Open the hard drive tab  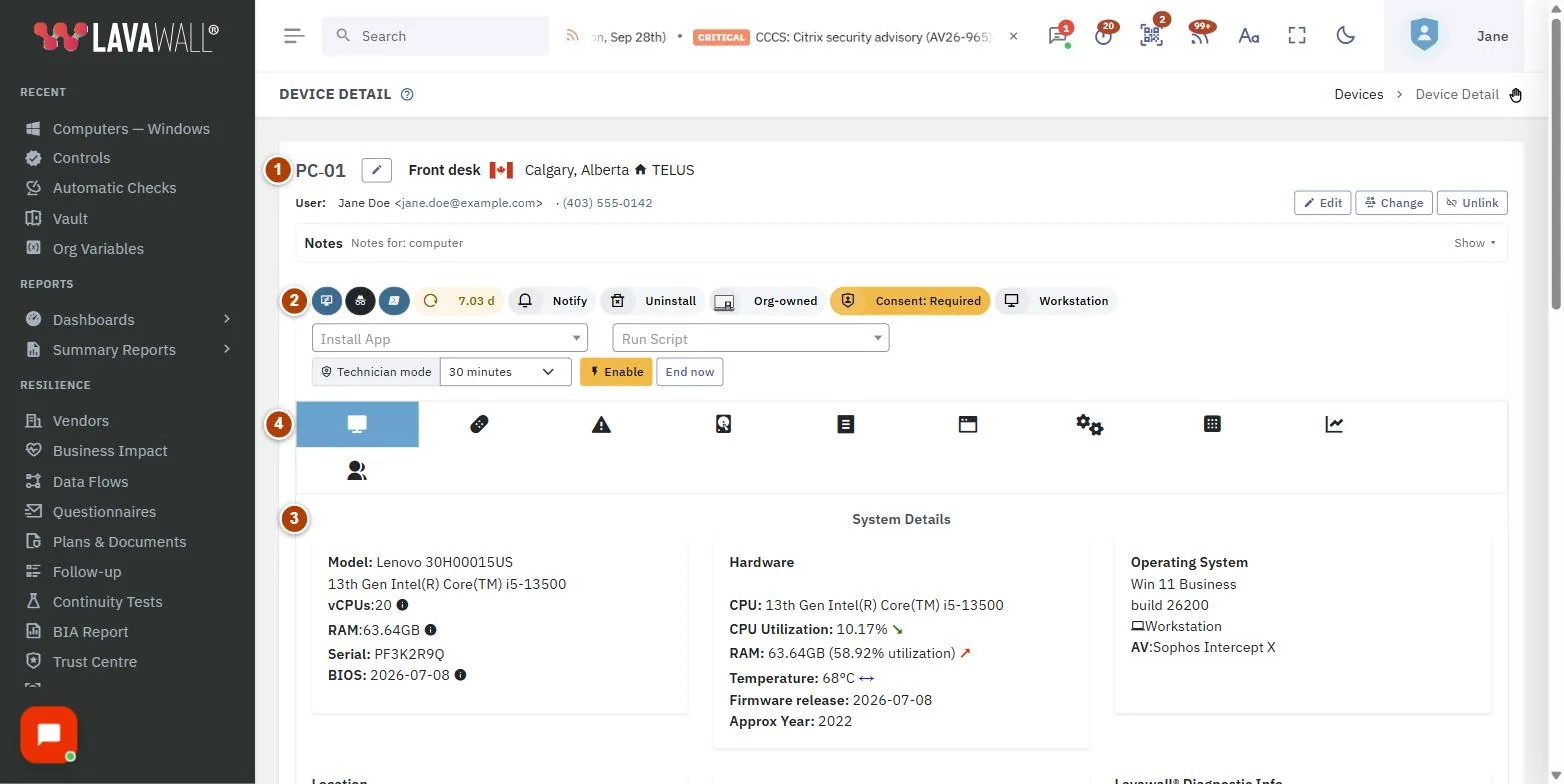coord(723,424)
